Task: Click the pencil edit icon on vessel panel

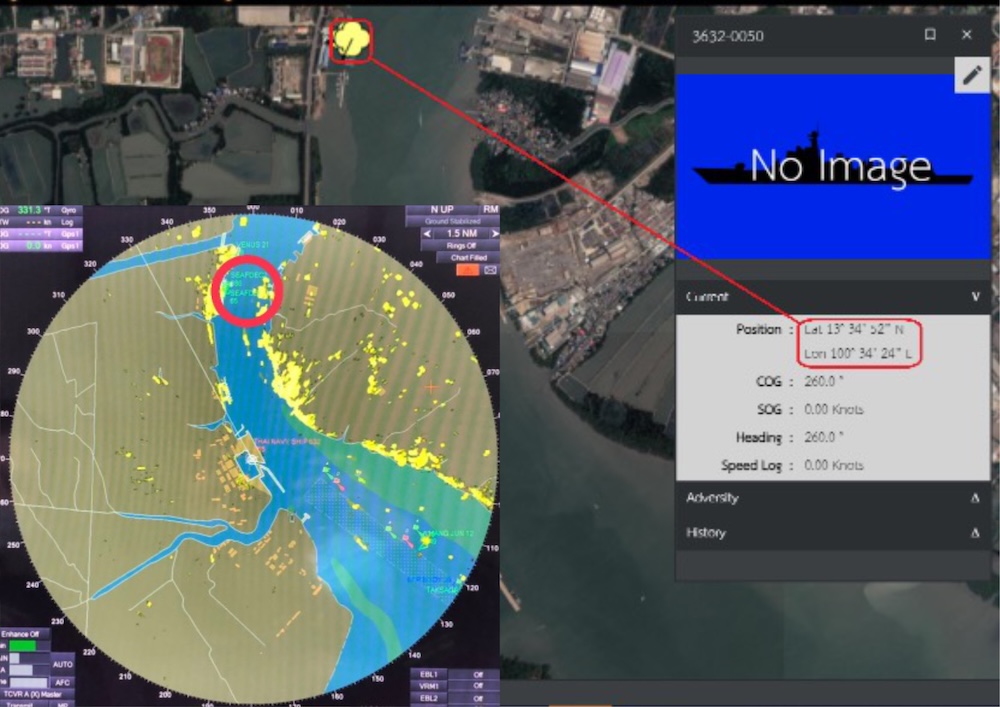Action: (x=971, y=75)
